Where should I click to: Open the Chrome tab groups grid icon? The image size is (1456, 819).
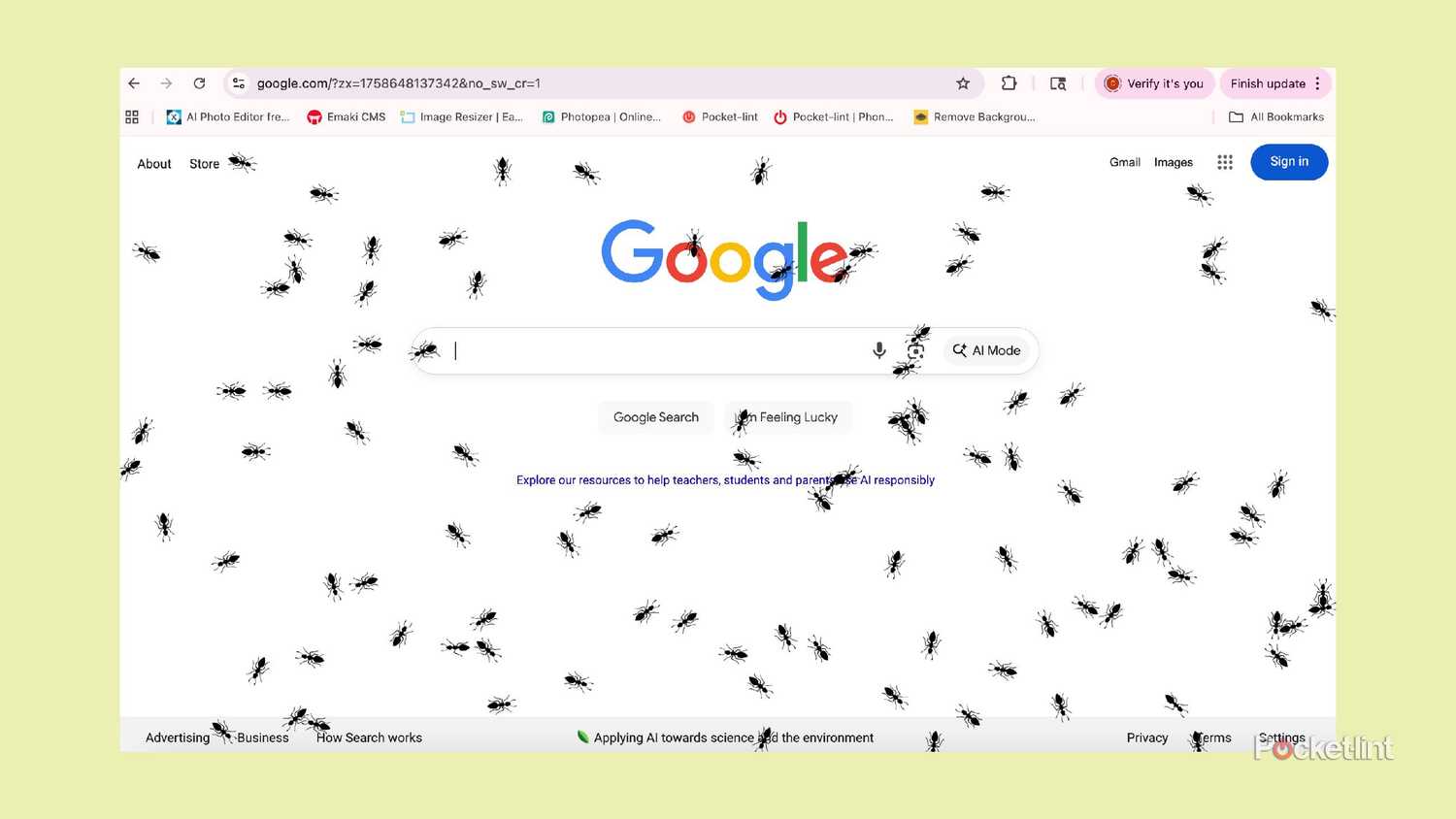point(132,116)
